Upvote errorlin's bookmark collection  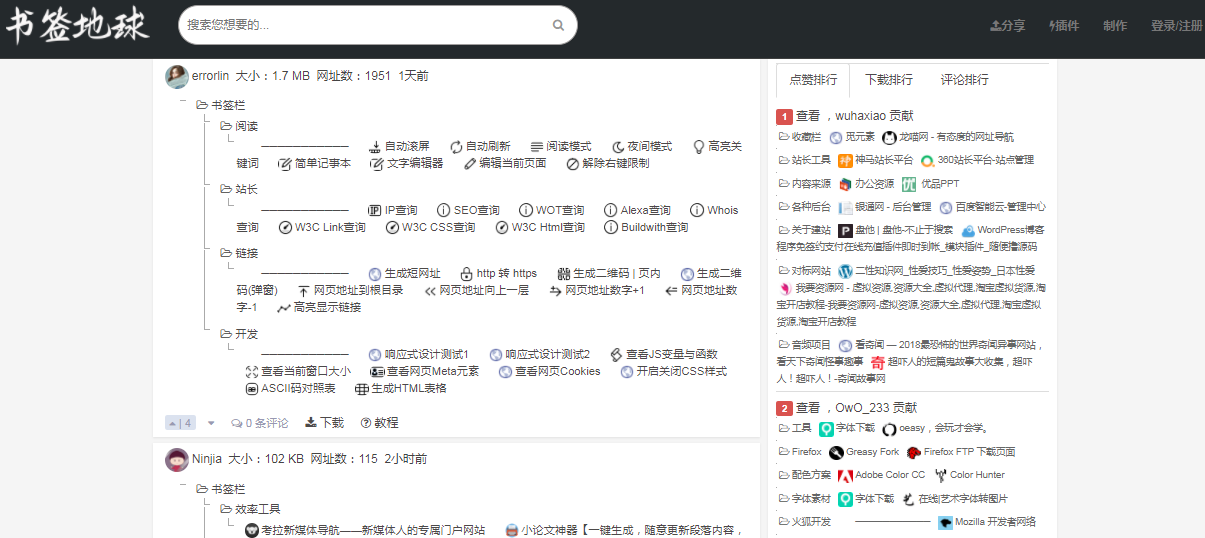[179, 423]
